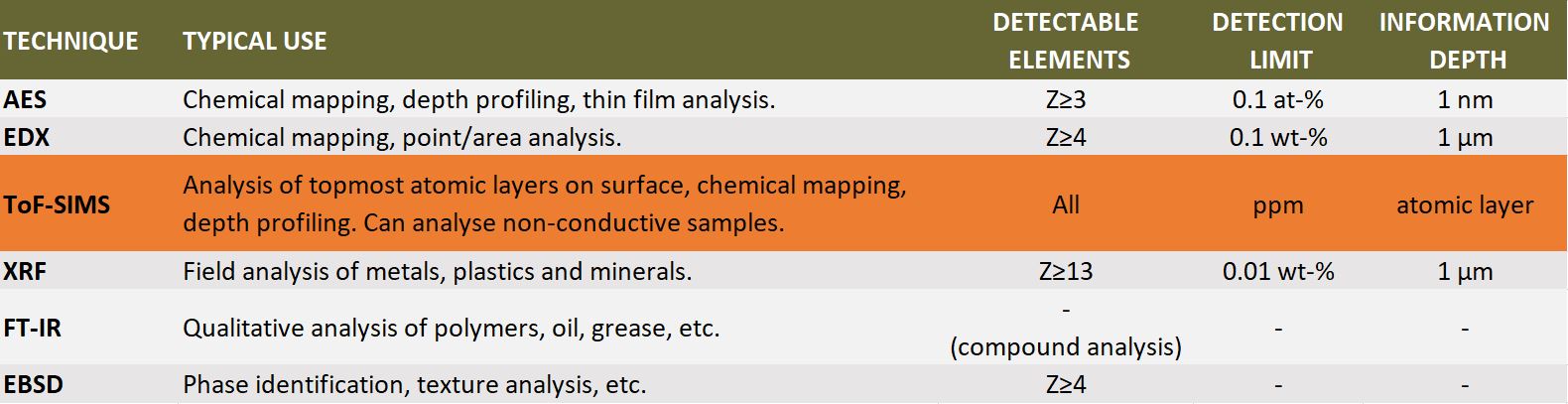Image resolution: width=1568 pixels, height=404 pixels.
Task: Select the 0.01 wt-% detection limit cell
Action: pos(1278,271)
